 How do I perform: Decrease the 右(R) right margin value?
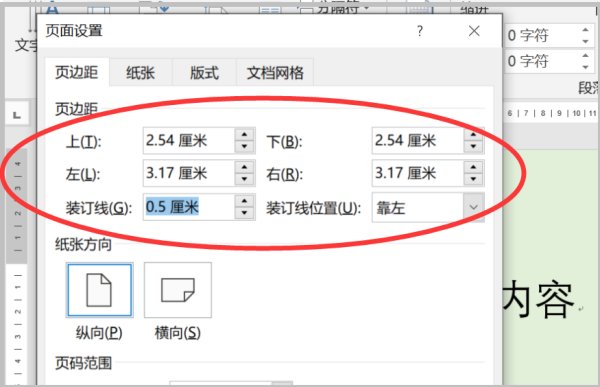(x=474, y=180)
